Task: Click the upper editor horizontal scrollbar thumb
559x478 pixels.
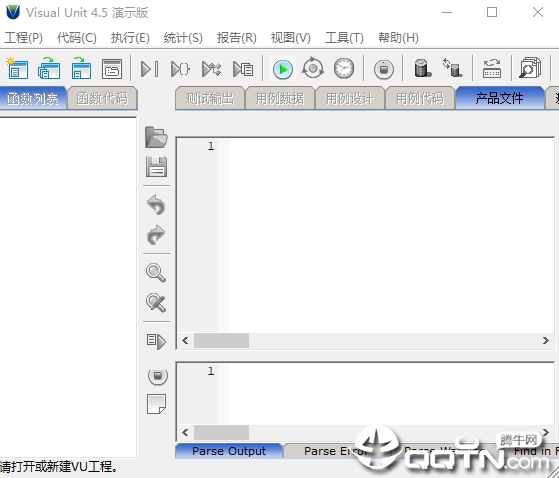Action: 221,340
